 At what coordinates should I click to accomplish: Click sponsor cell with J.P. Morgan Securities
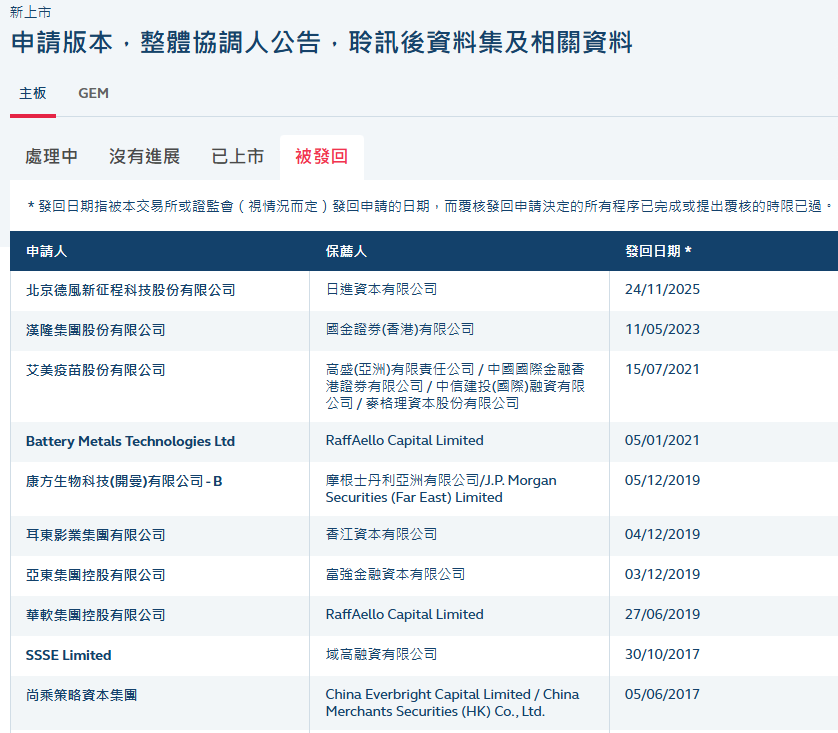[x=441, y=489]
